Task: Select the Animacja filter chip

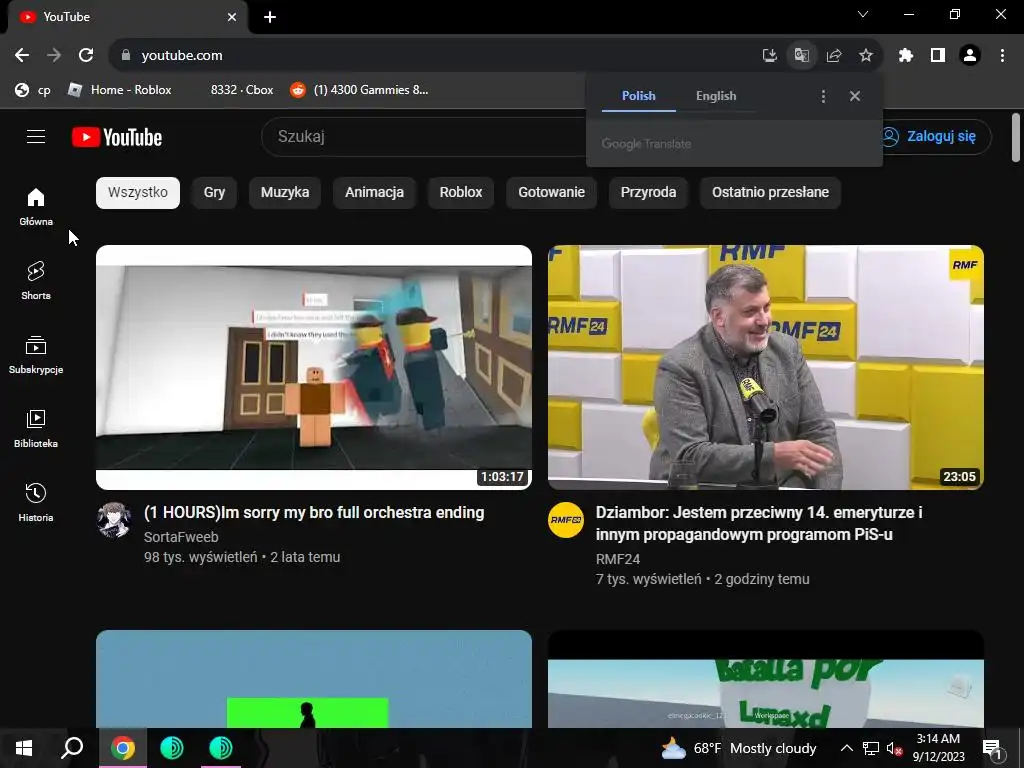Action: (x=374, y=193)
